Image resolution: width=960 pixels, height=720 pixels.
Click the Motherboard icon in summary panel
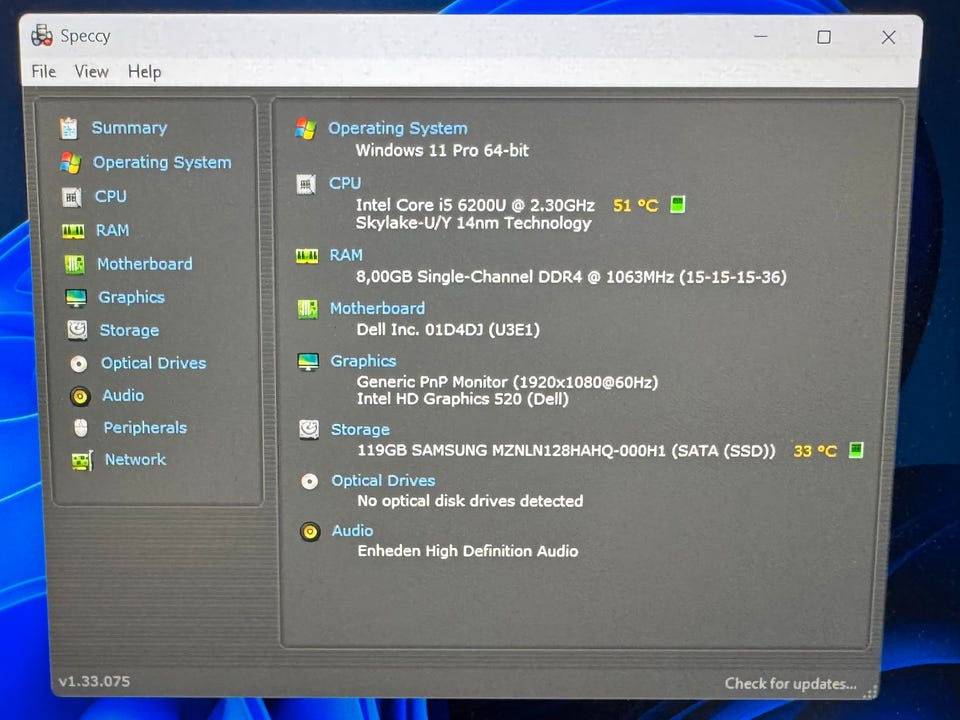[x=307, y=309]
